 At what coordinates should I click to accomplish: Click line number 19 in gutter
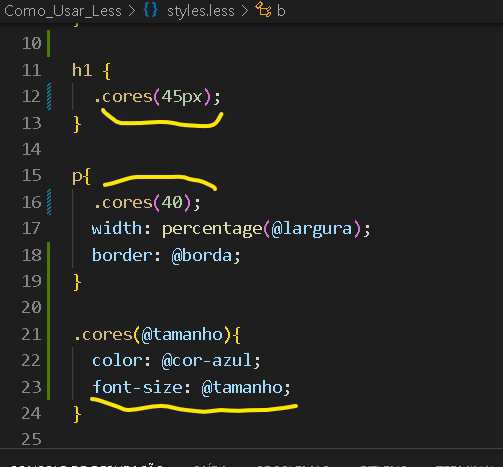(32, 281)
